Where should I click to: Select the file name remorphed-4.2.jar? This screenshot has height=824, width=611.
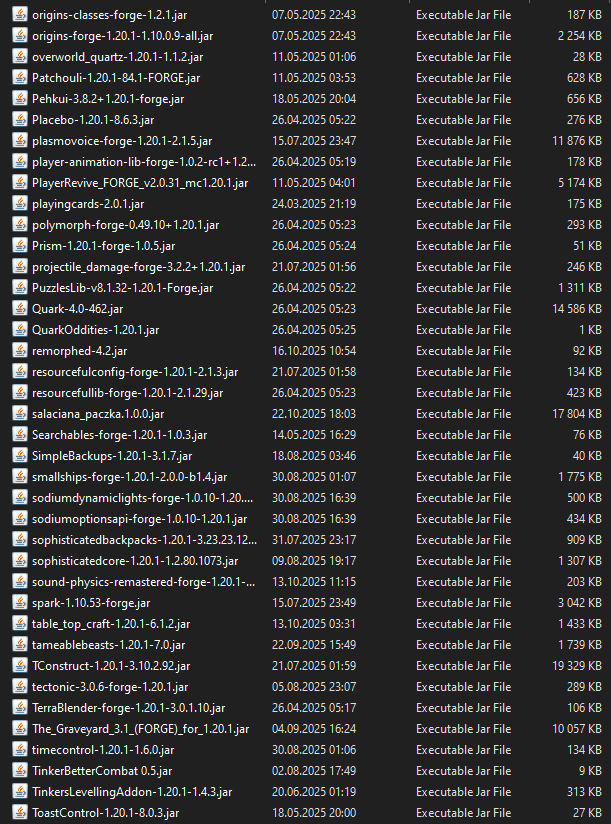[79, 351]
